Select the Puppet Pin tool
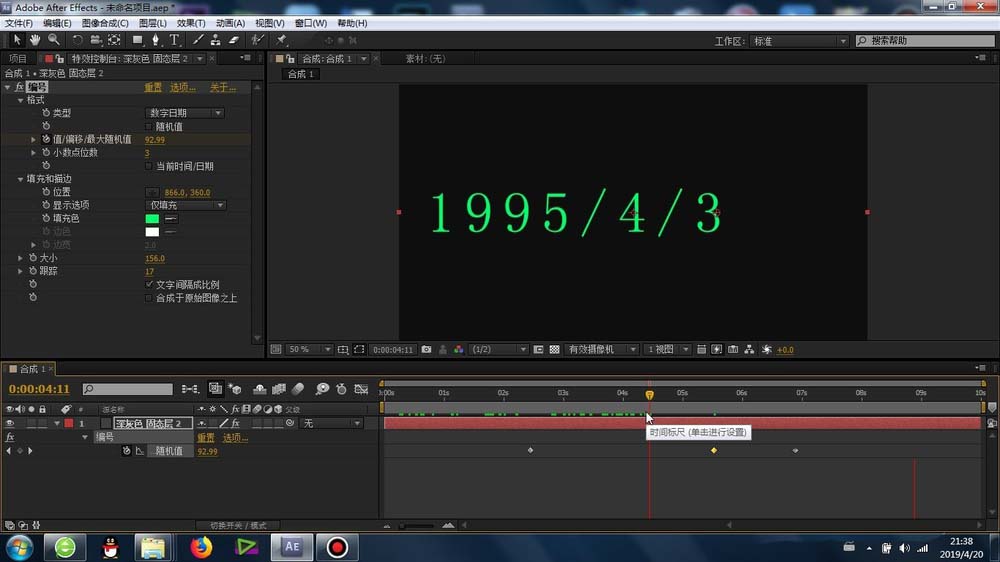 pyautogui.click(x=282, y=40)
